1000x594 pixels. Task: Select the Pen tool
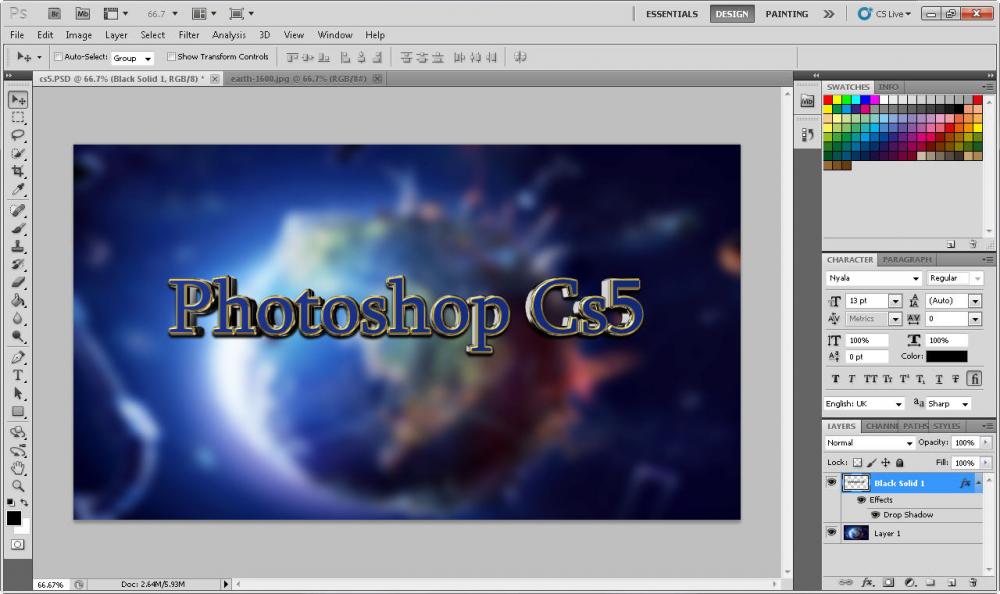(18, 357)
